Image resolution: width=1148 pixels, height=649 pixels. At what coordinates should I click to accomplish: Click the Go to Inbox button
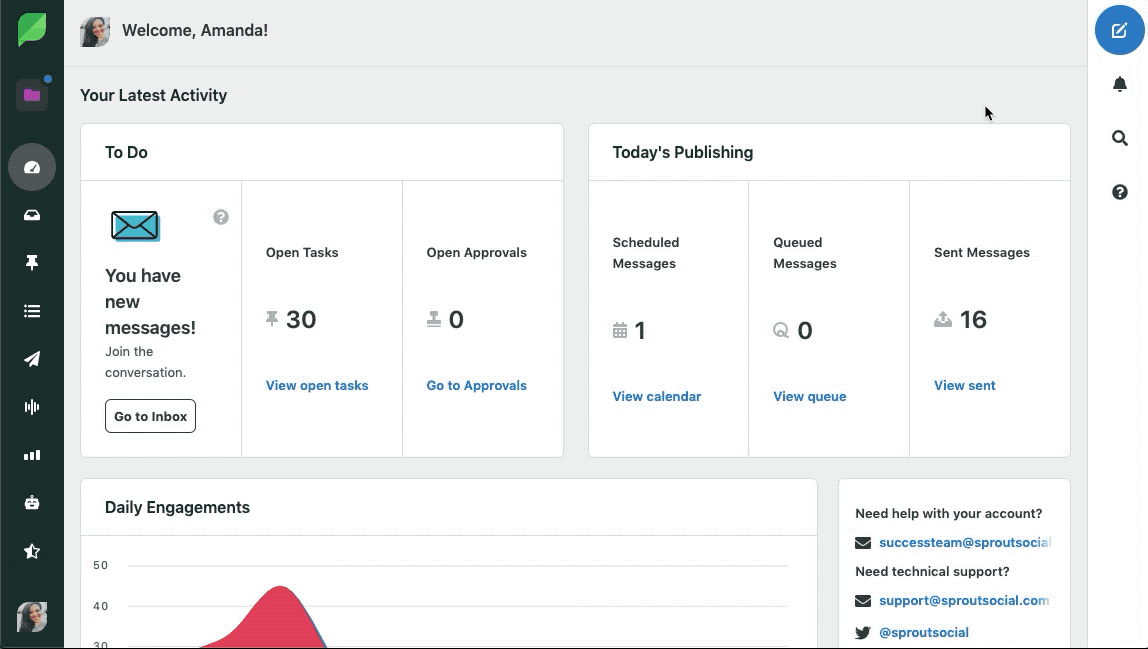(150, 416)
